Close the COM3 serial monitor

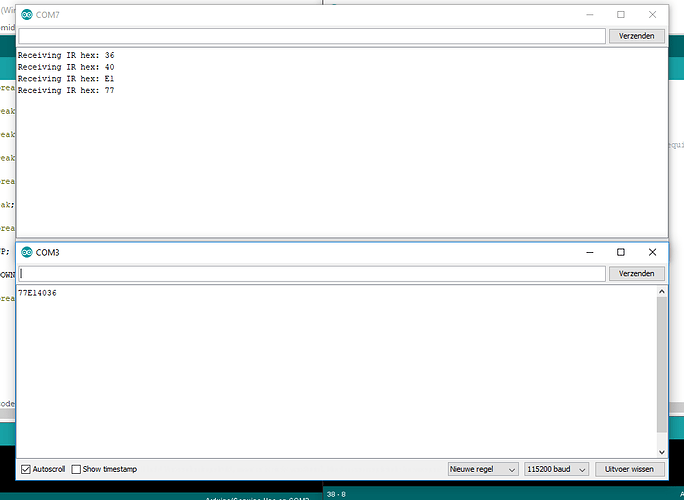(x=652, y=252)
